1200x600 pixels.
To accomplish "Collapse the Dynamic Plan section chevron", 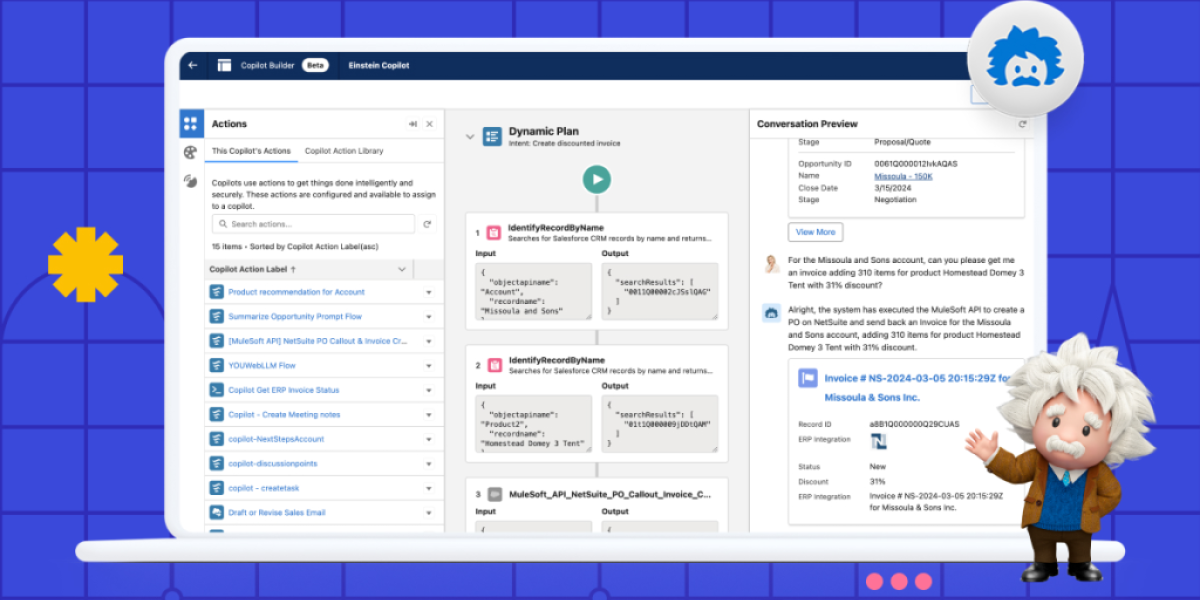I will 470,137.
